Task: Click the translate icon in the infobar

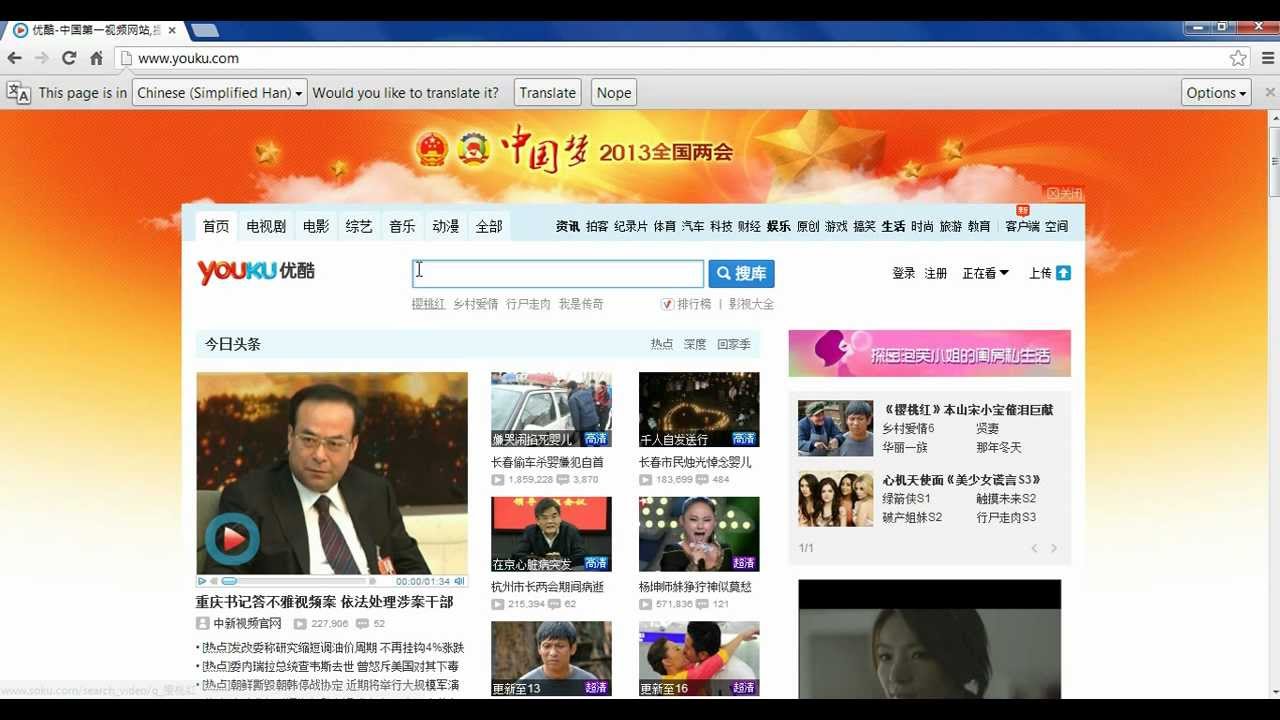Action: tap(19, 93)
